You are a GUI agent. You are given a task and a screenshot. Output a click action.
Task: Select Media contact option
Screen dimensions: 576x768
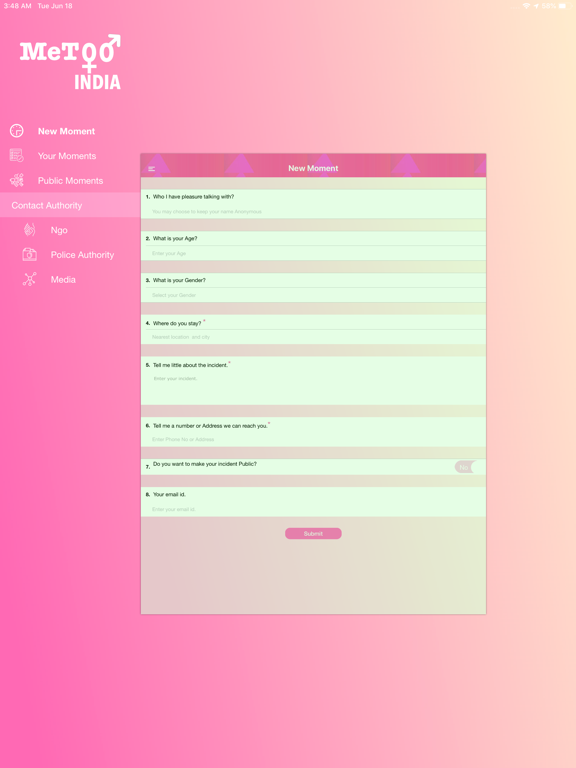tap(63, 280)
